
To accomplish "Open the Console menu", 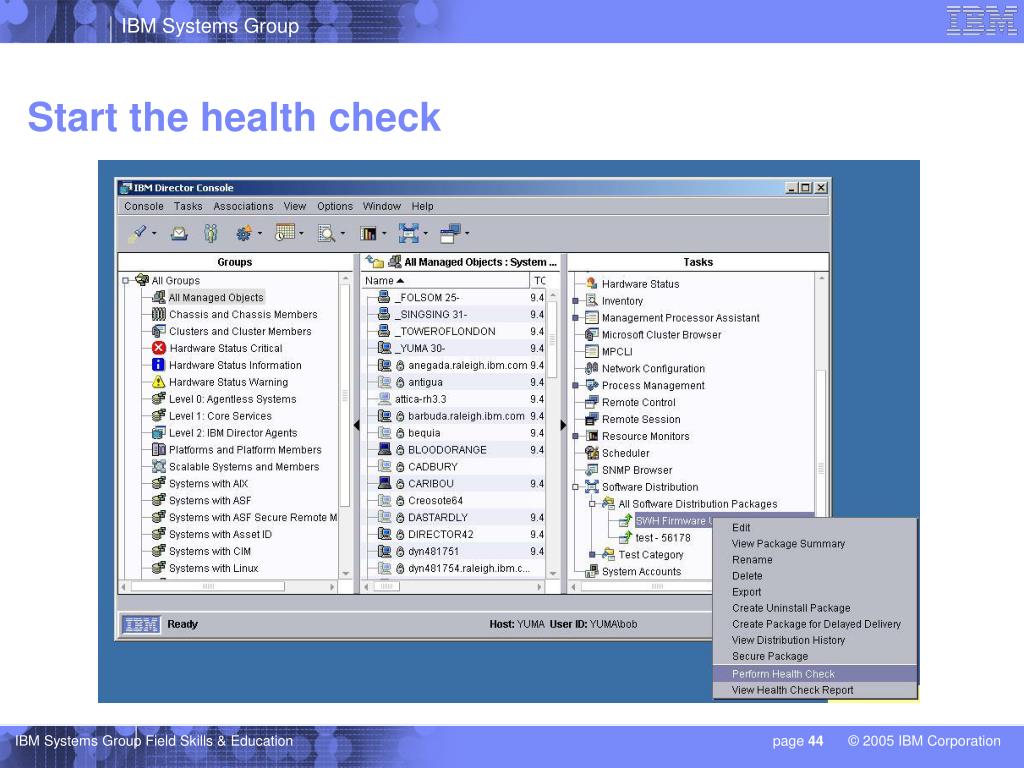I will 144,206.
